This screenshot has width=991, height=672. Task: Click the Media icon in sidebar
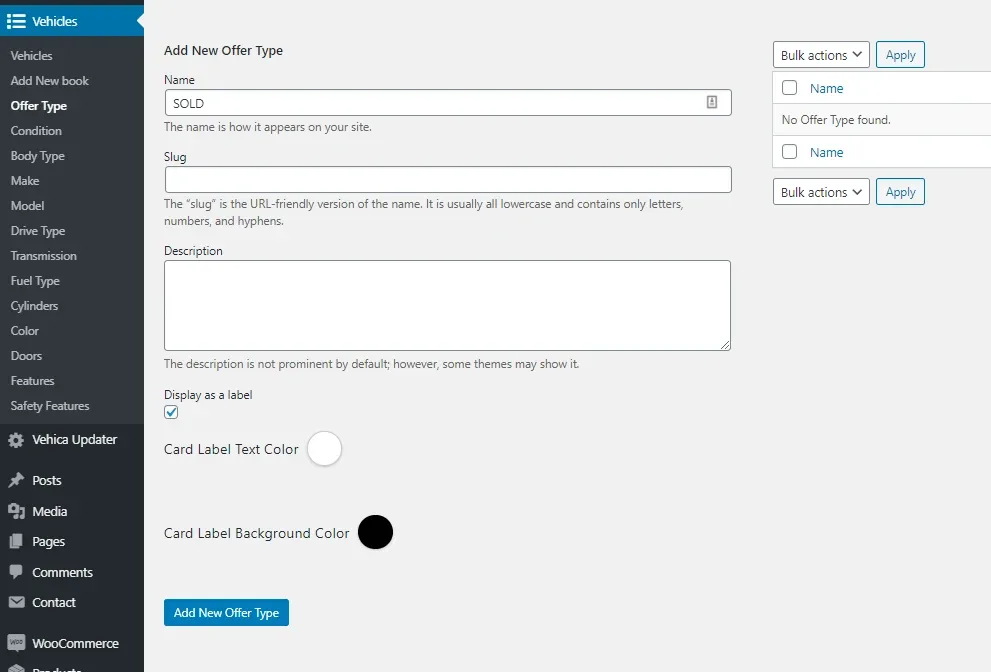16,511
